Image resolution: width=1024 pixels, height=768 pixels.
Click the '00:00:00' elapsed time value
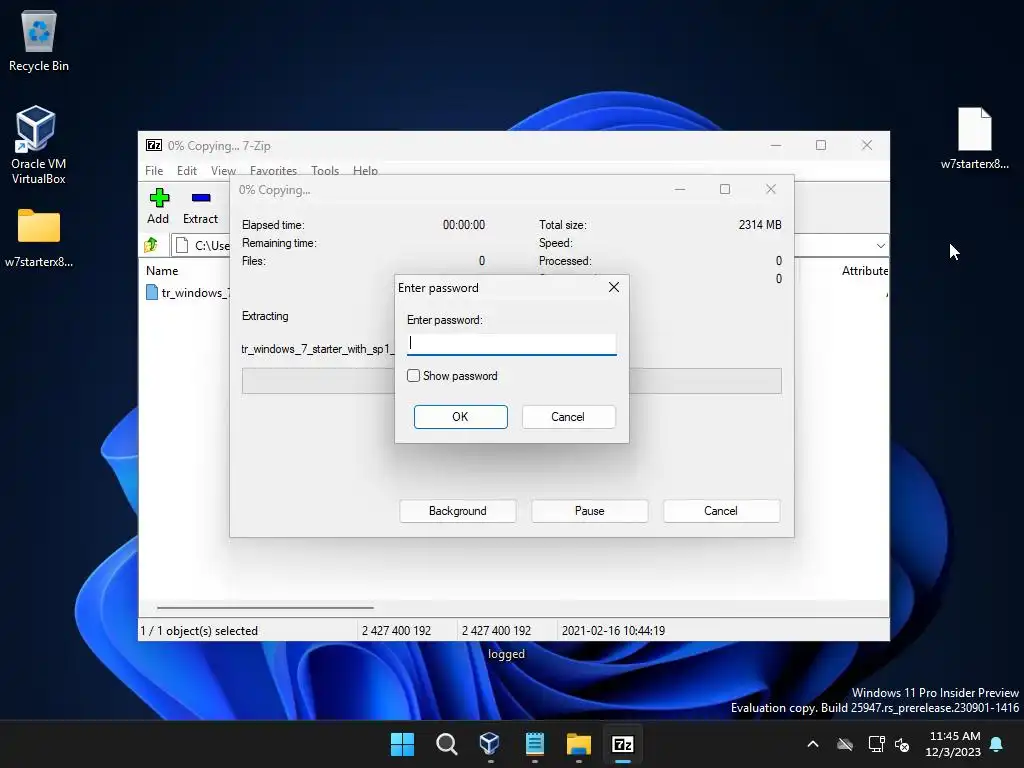[x=464, y=225]
